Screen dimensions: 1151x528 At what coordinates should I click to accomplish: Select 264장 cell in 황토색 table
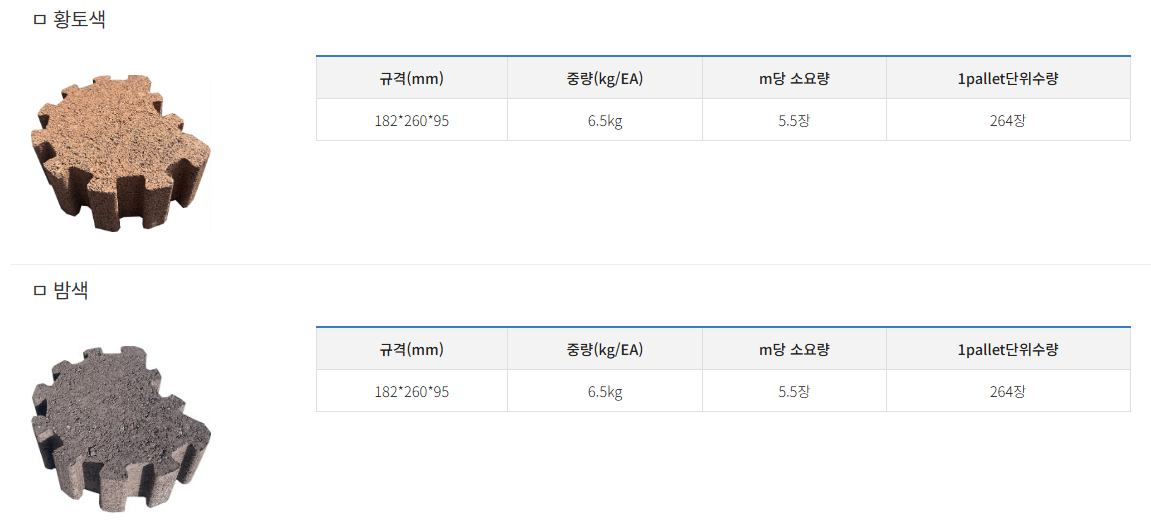pyautogui.click(x=1009, y=120)
